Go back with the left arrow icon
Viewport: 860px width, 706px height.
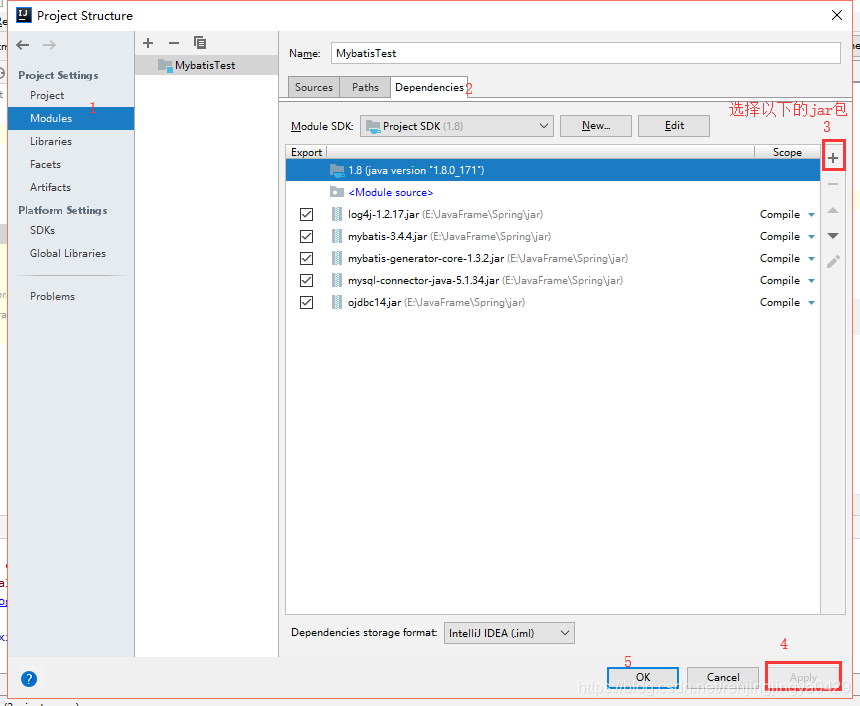tap(22, 45)
